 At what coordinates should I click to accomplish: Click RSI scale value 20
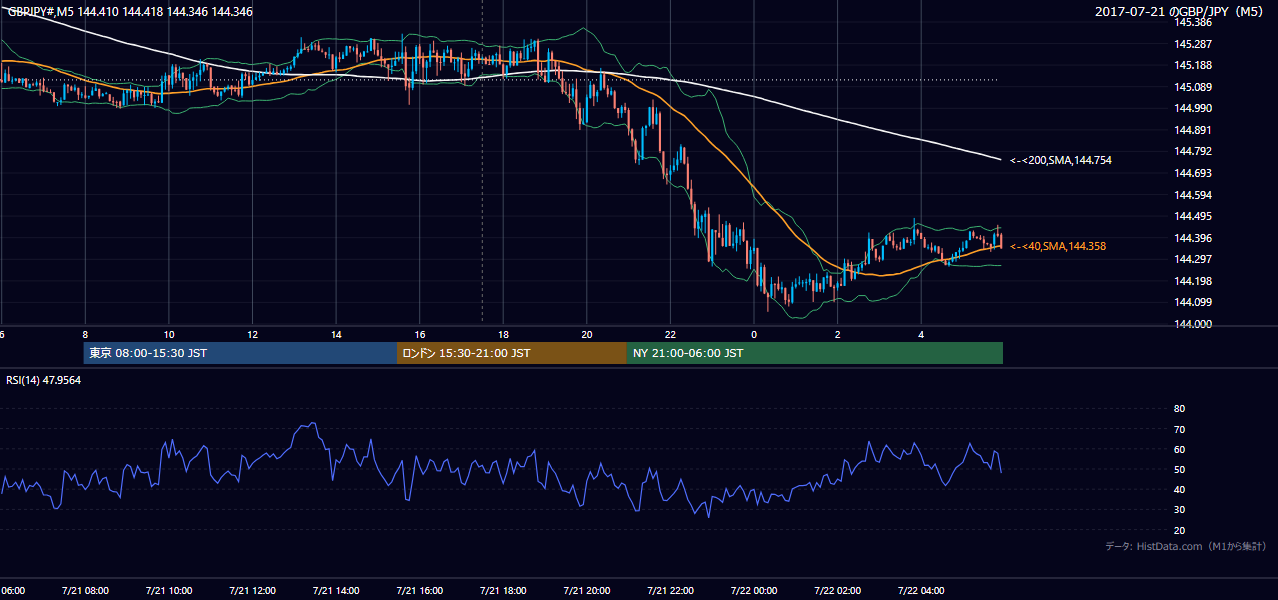[1179, 530]
